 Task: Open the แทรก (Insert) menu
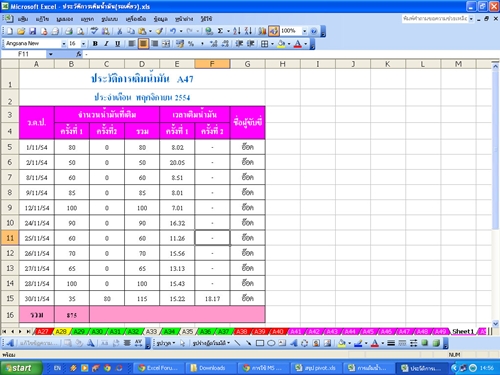87,19
